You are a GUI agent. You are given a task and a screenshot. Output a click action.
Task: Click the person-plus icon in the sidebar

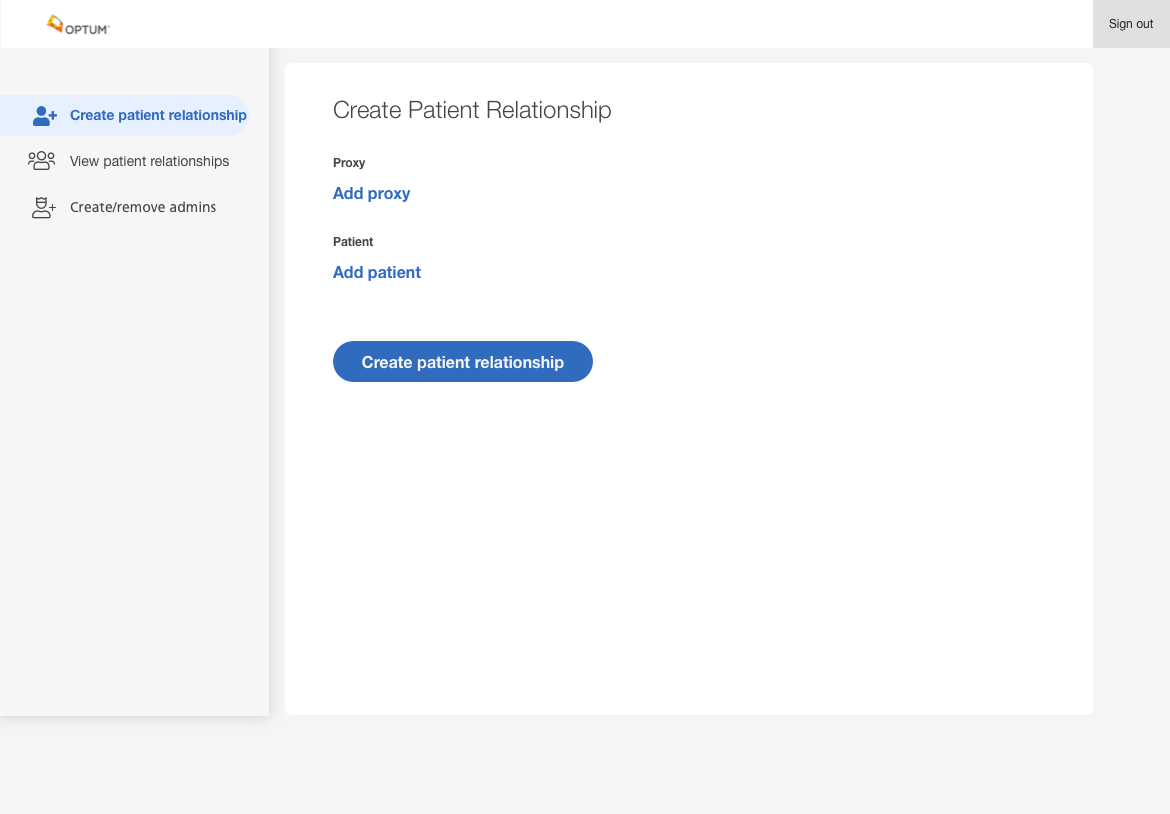[x=44, y=116]
